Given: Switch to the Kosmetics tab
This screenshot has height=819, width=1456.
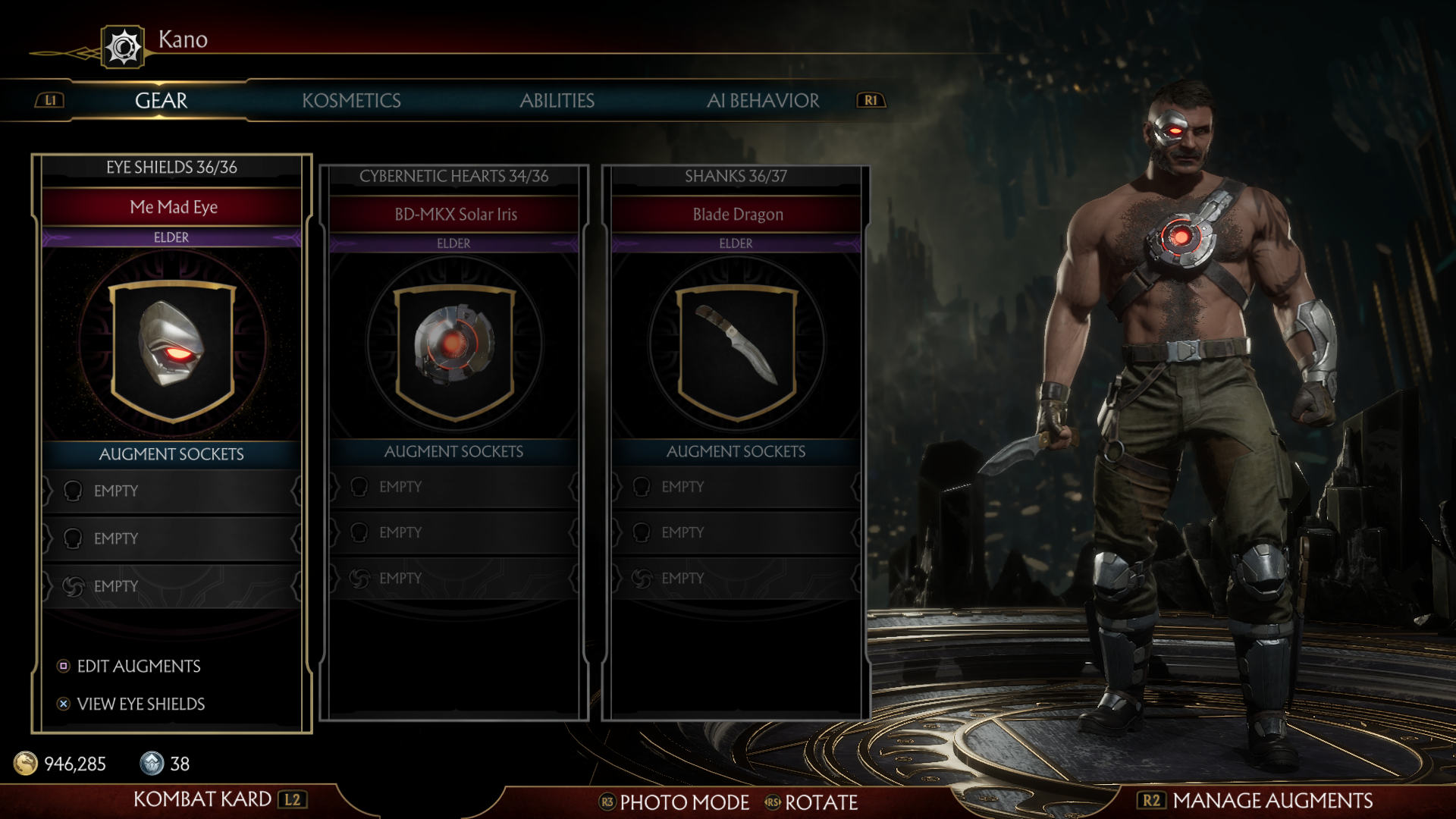Looking at the screenshot, I should point(351,101).
